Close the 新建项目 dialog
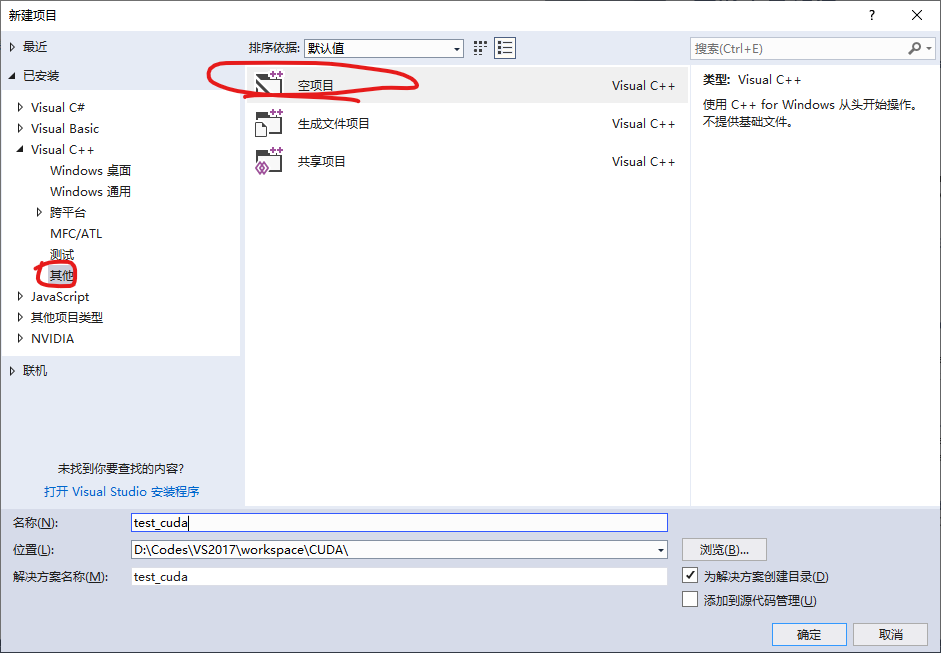Screen dimensions: 941x653 [x=917, y=16]
